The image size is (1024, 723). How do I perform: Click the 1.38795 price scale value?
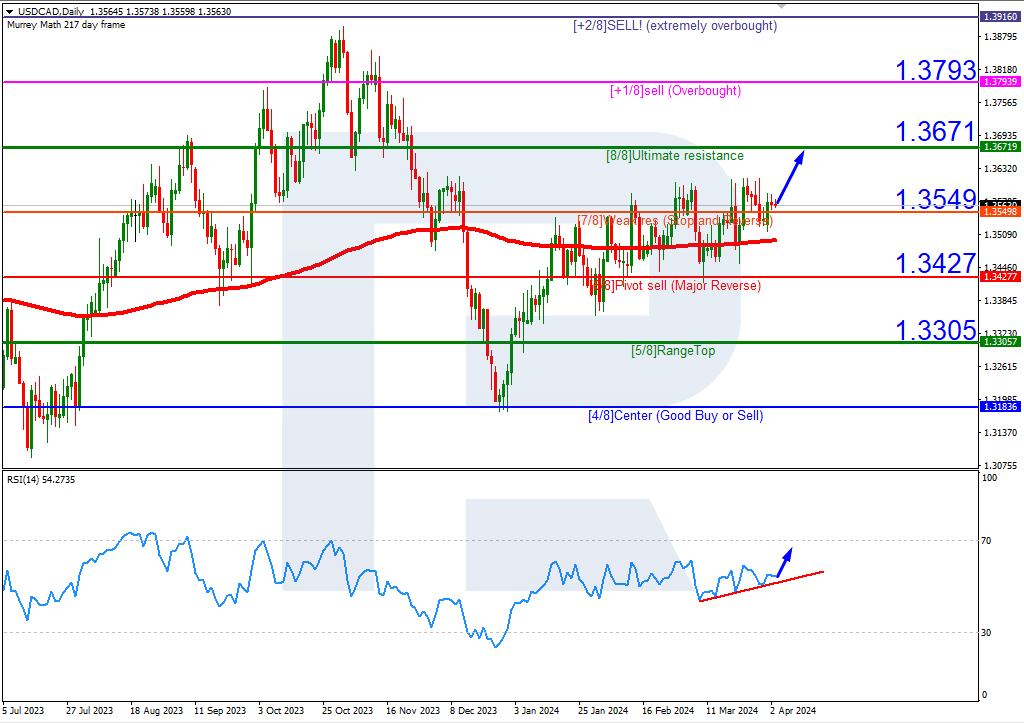click(x=1000, y=37)
